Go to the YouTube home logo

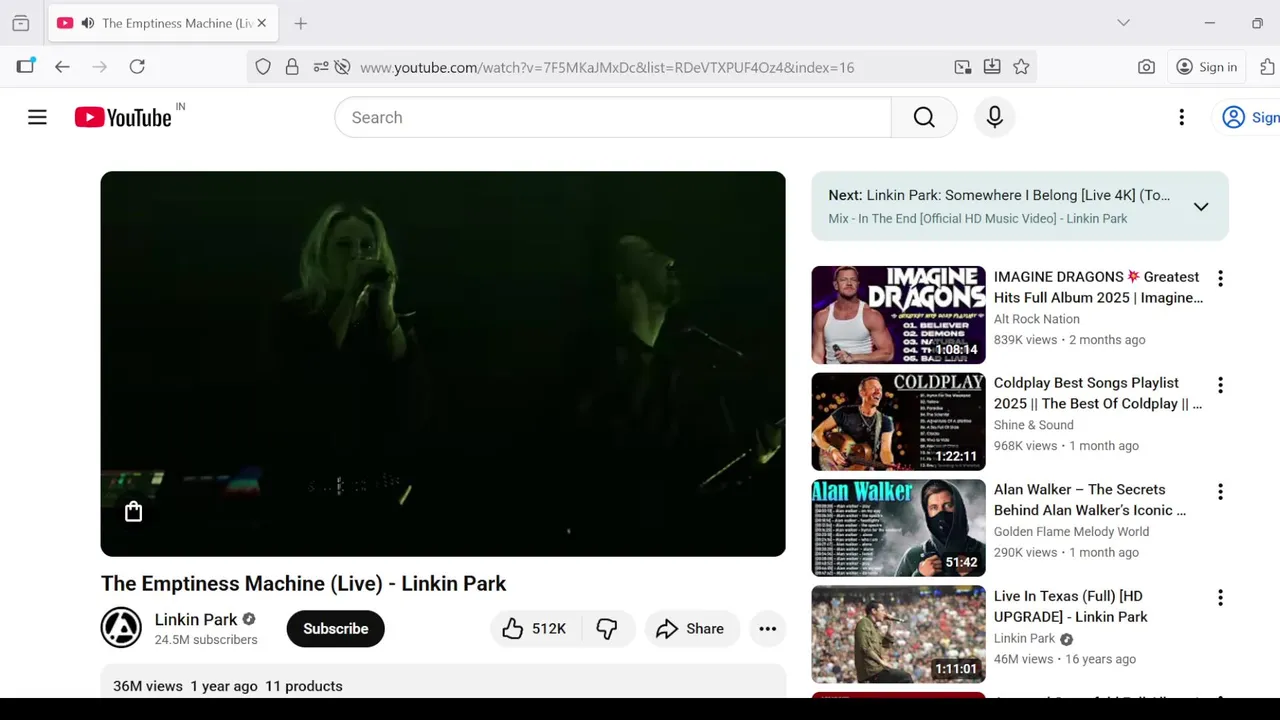click(x=123, y=117)
